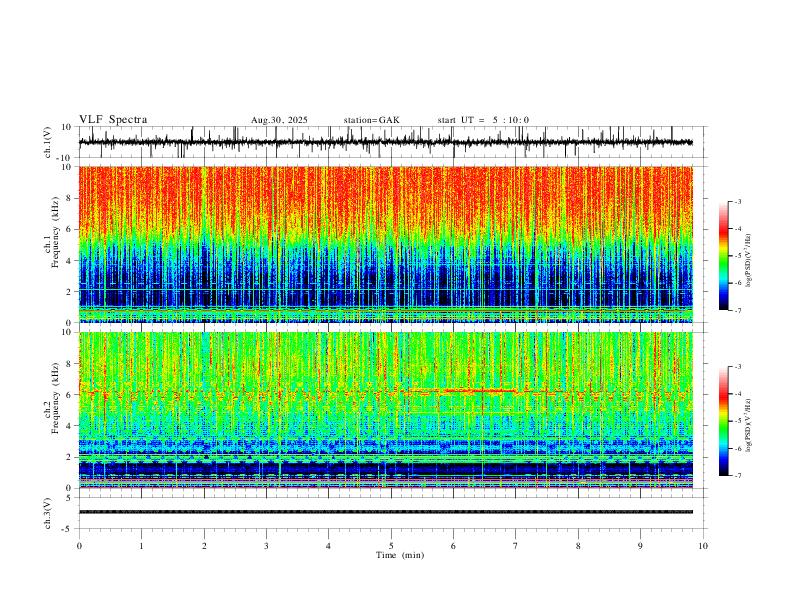
Task: Click the time axis tick label "6"
Action: [454, 546]
